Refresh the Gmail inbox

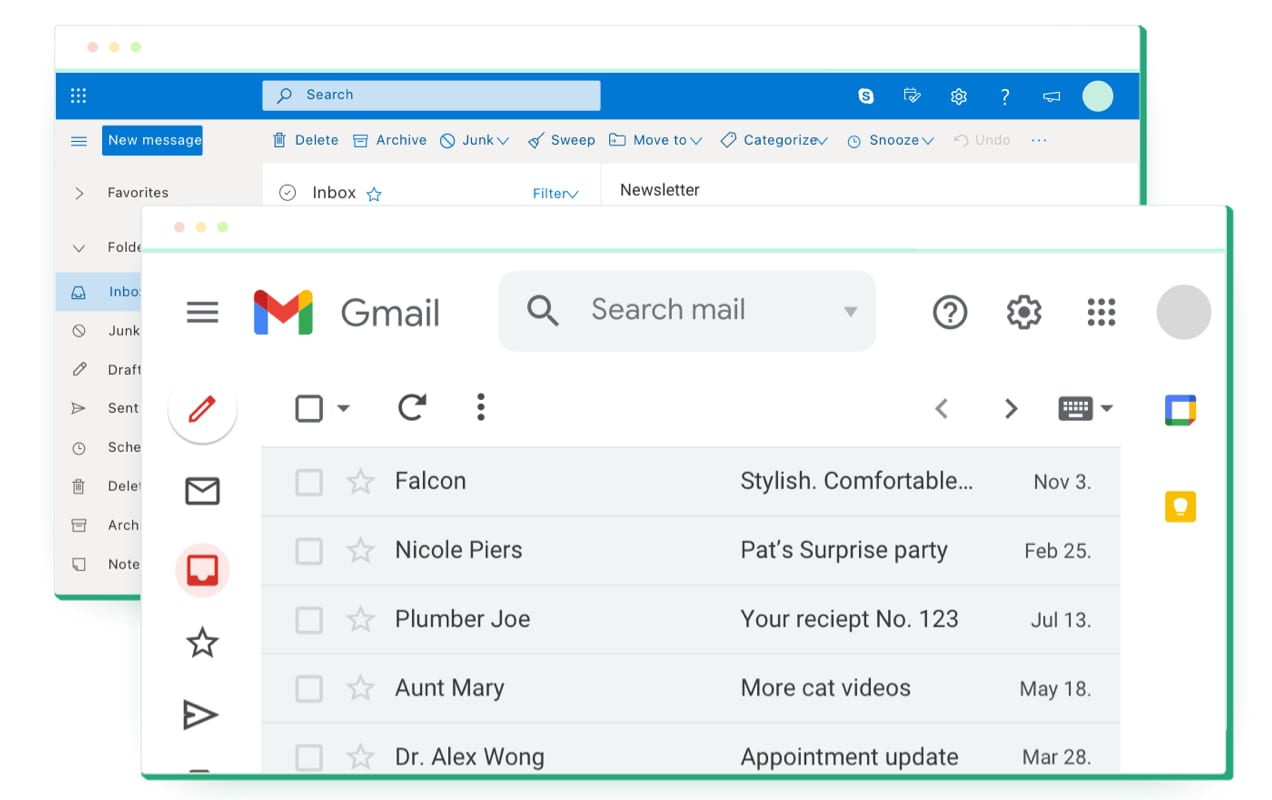click(x=412, y=408)
